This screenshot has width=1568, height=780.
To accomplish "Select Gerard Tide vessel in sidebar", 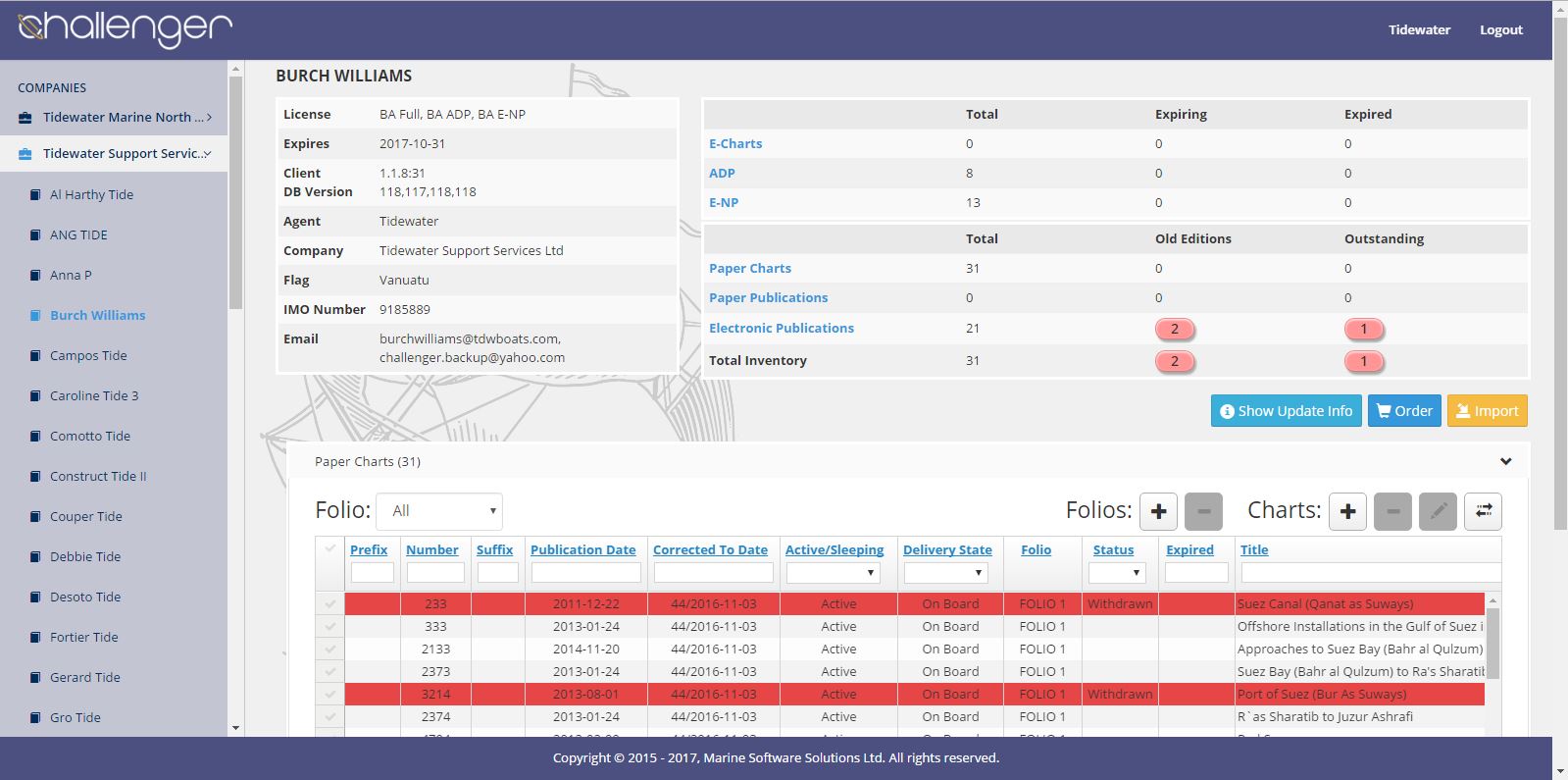I will pos(85,678).
